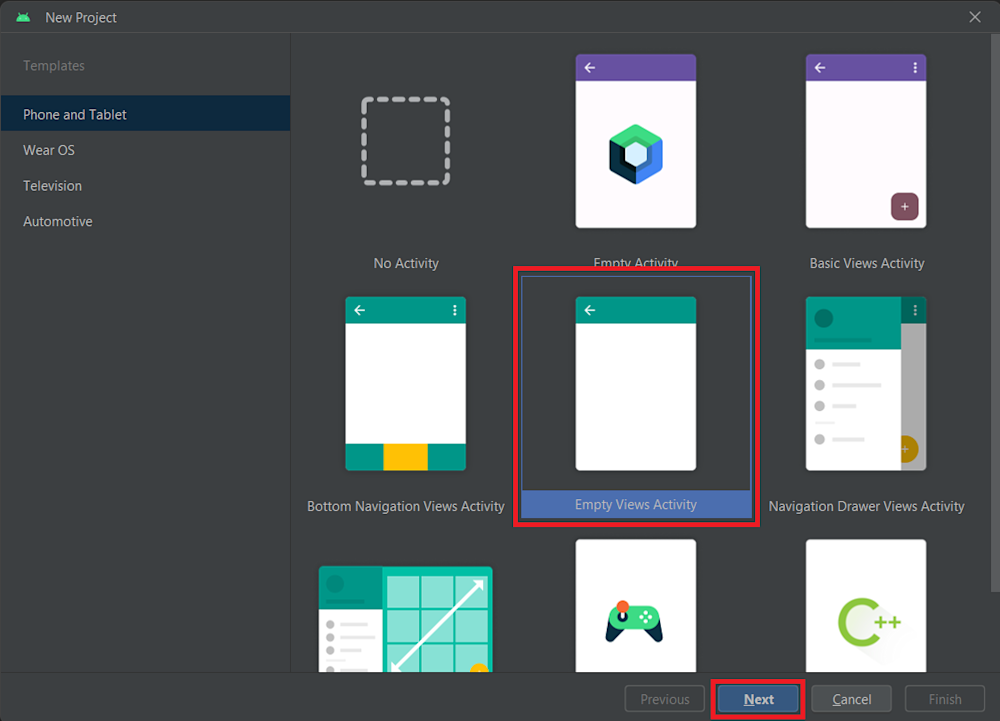This screenshot has height=721, width=1000.
Task: Click the Previous button
Action: point(664,699)
